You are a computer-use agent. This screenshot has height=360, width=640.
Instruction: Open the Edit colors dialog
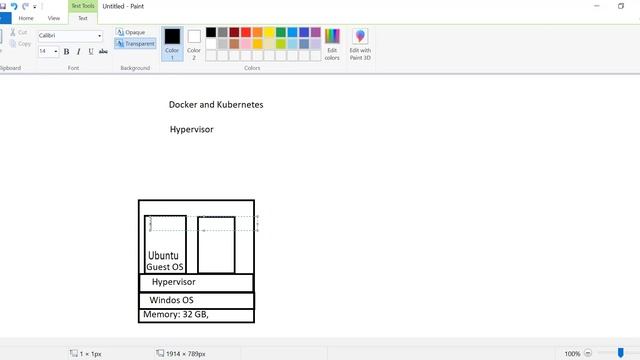332,44
